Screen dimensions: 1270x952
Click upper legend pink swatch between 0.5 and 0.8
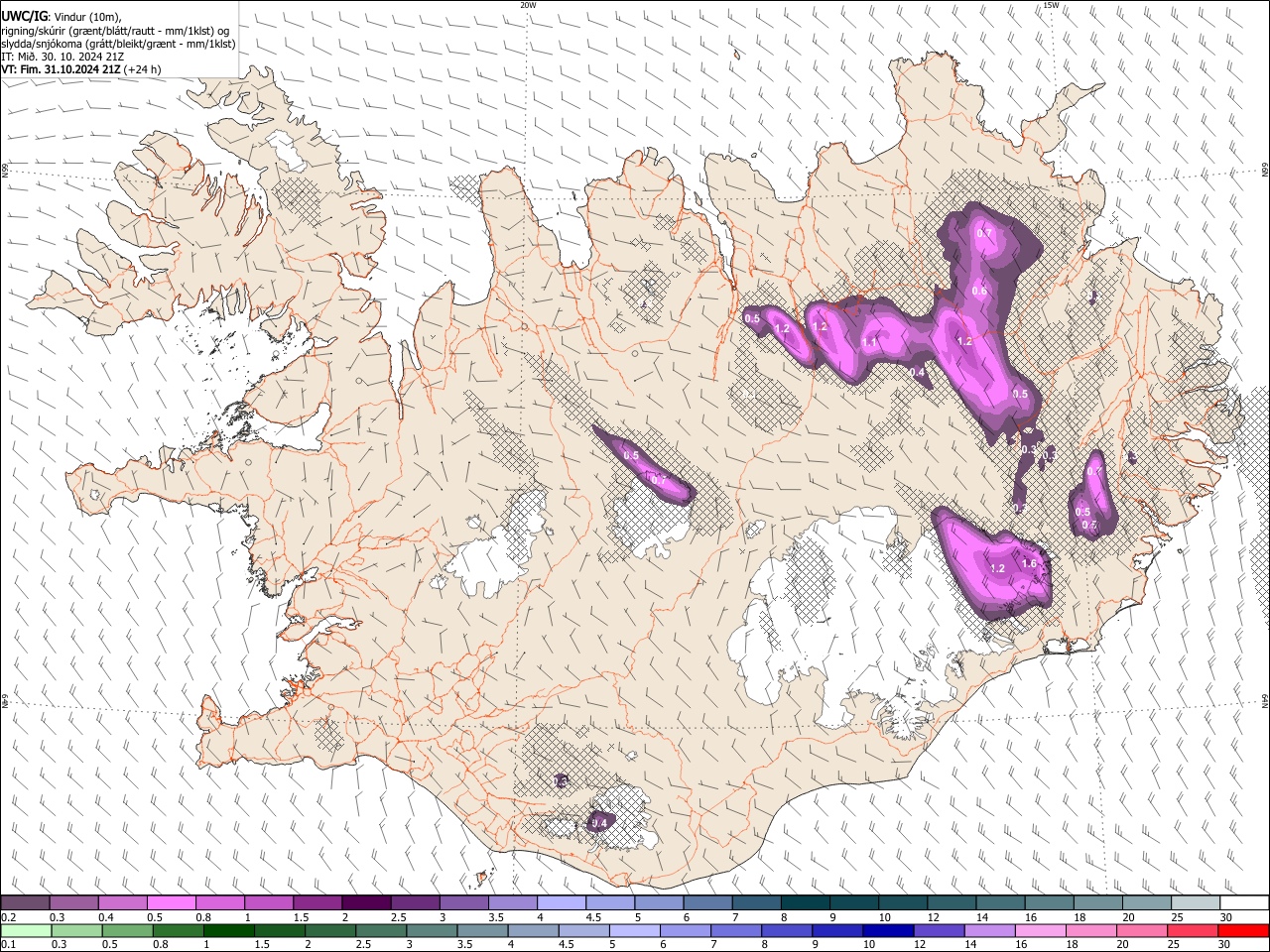[171, 903]
